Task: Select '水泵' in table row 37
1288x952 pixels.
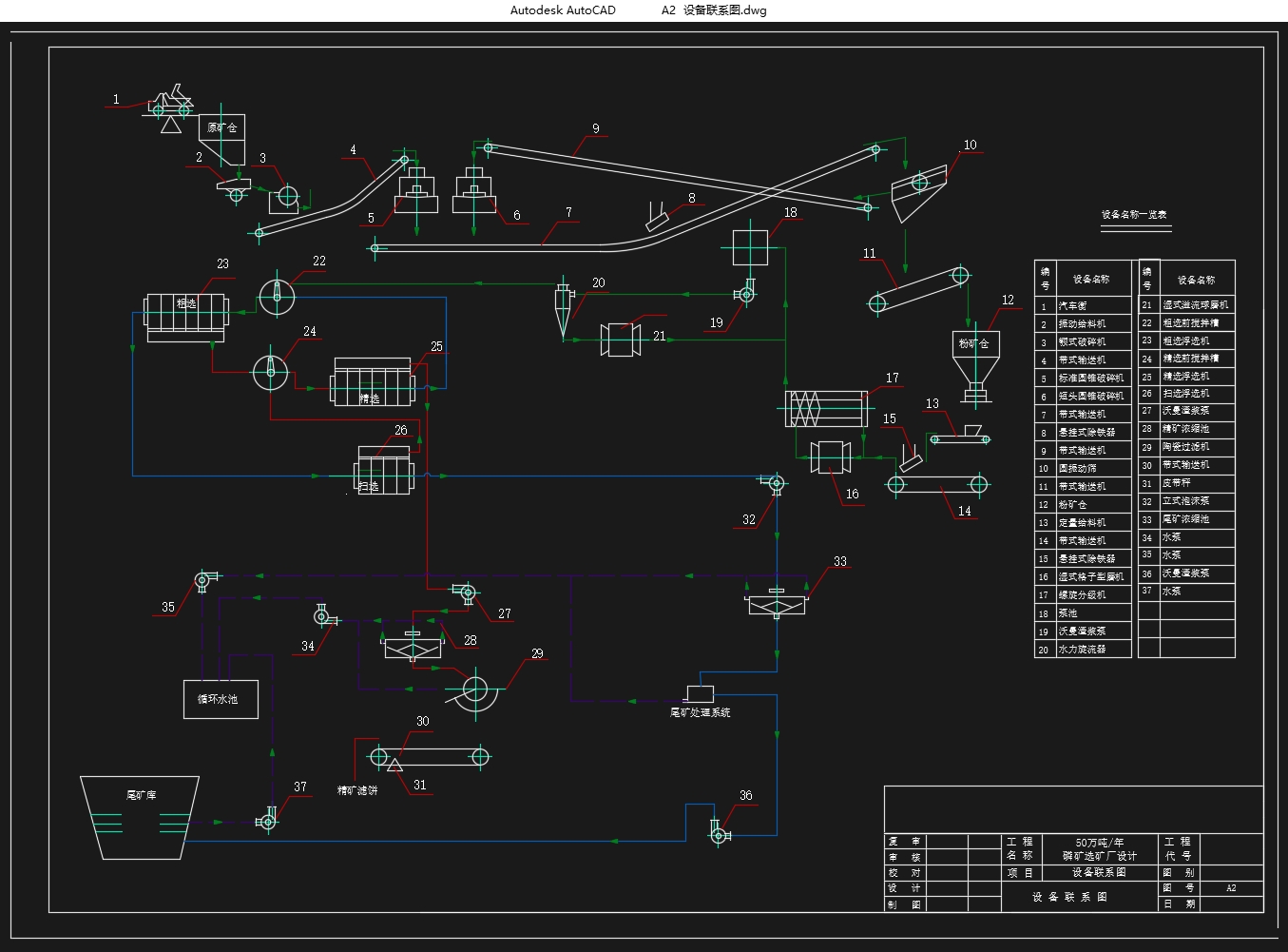Action: (1172, 591)
